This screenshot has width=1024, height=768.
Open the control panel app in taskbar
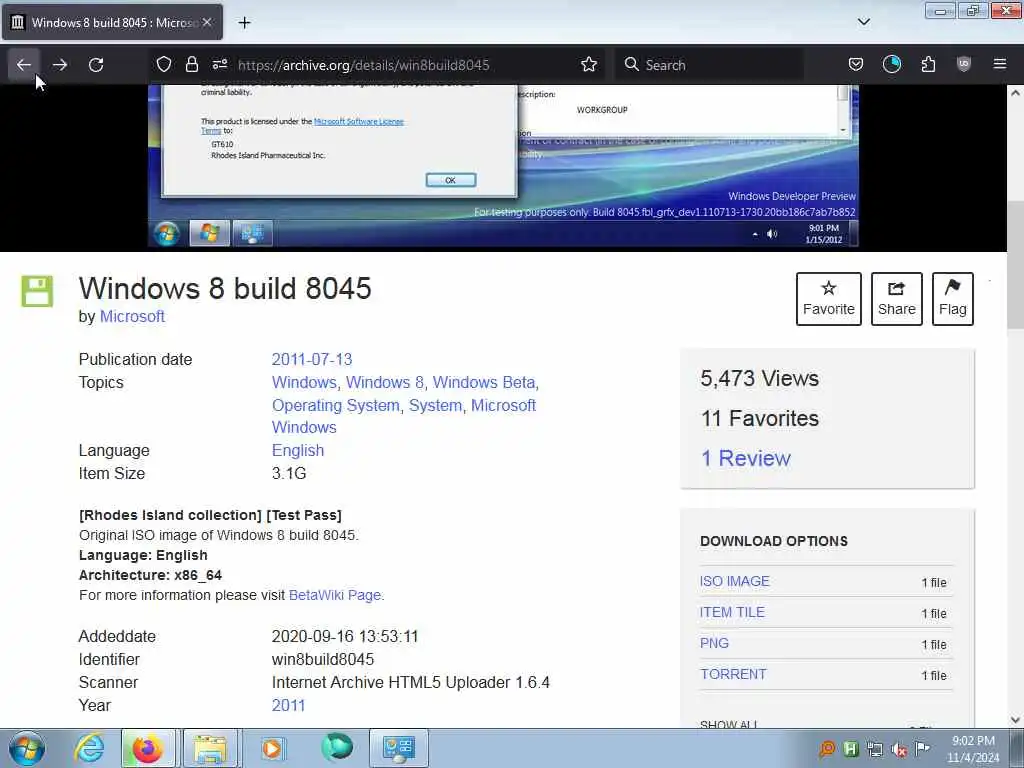[398, 748]
